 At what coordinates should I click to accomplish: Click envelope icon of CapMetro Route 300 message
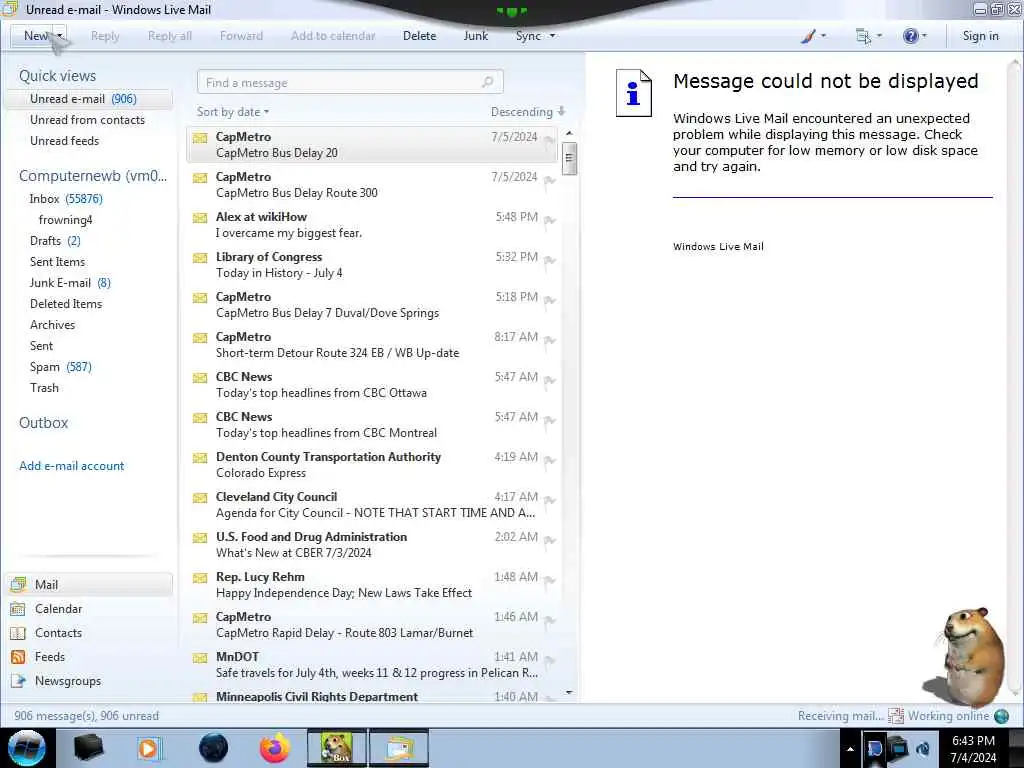click(200, 178)
